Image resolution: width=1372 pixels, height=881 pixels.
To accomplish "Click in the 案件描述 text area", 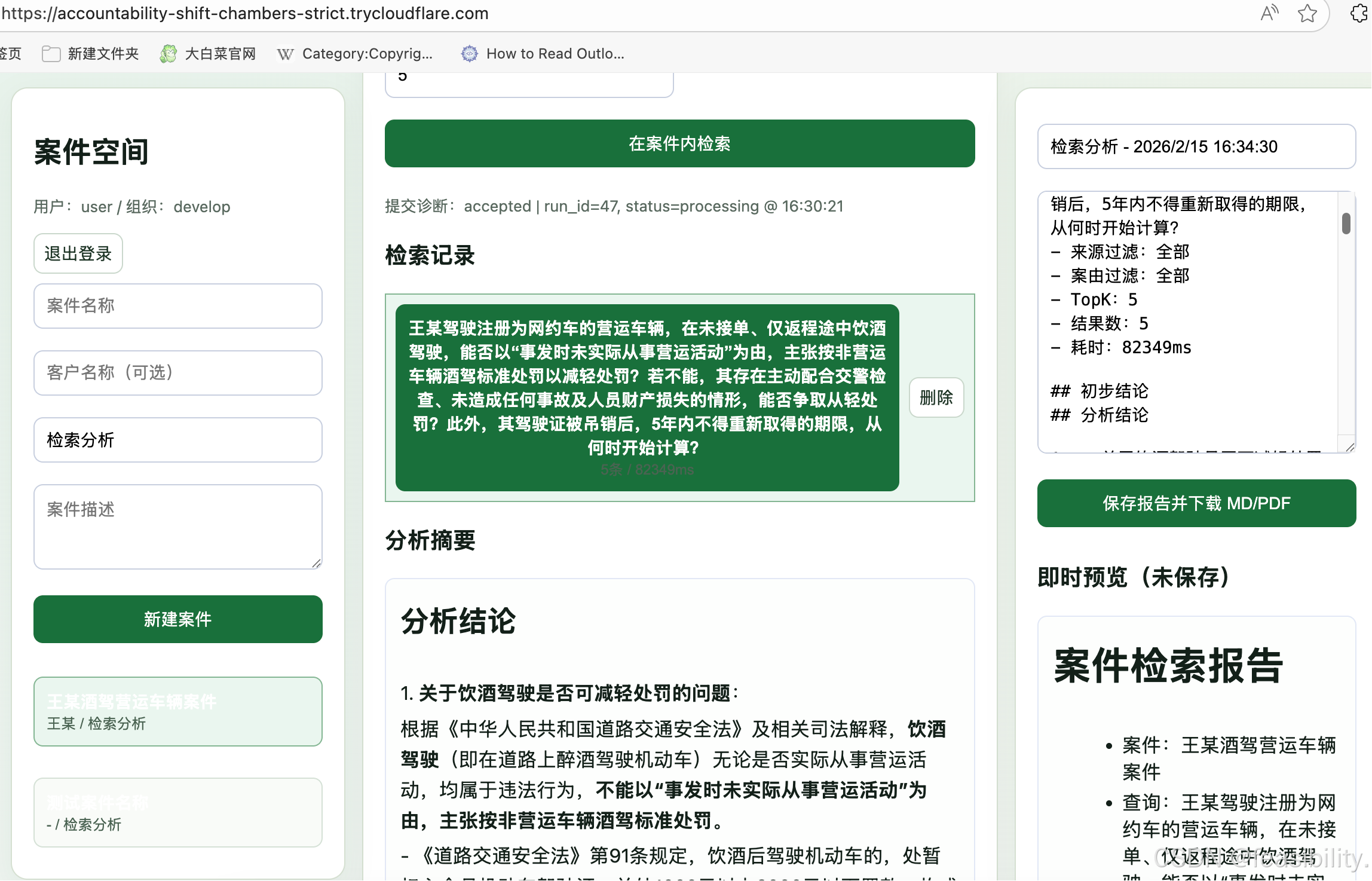I will [x=177, y=526].
